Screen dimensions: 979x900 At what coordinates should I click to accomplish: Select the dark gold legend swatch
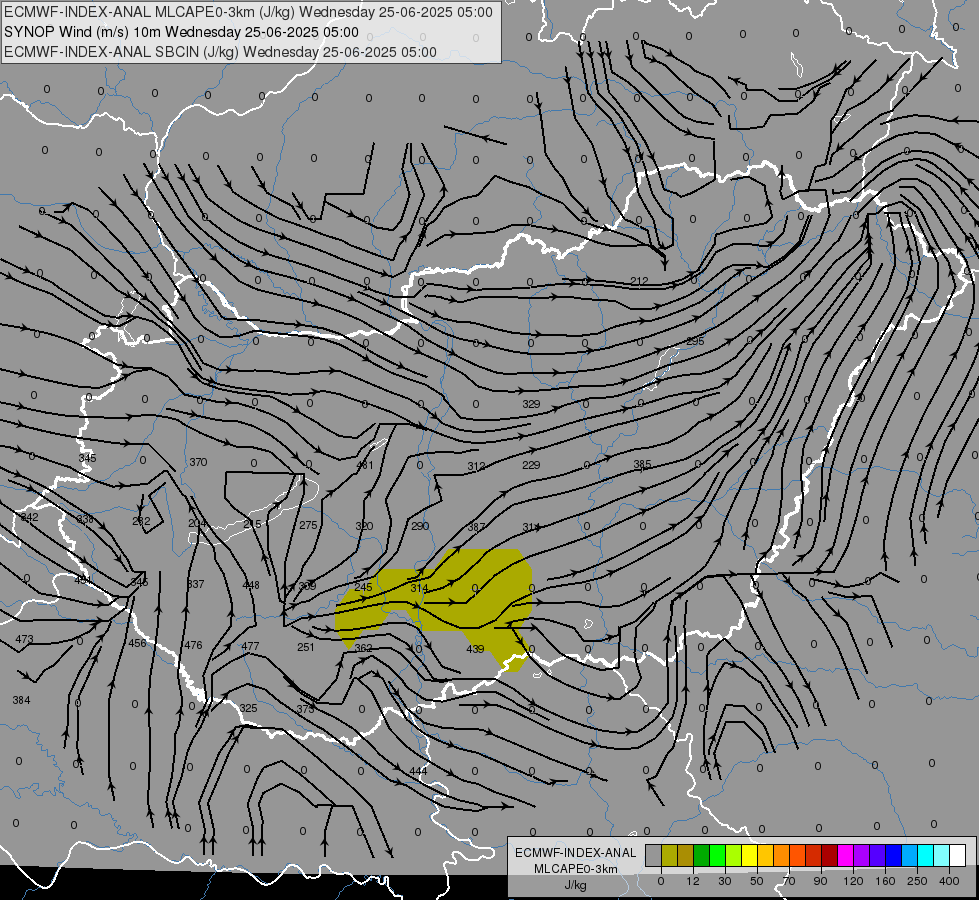point(686,856)
